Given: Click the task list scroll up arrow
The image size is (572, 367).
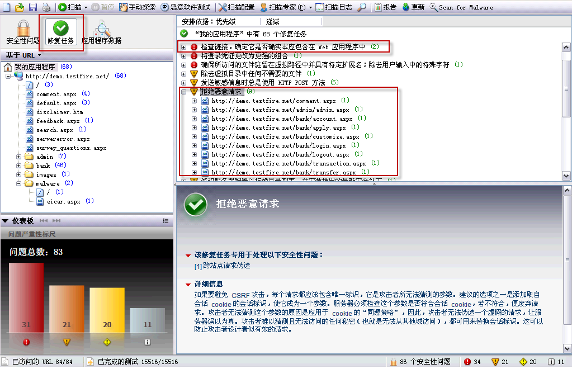Looking at the screenshot, I should tap(566, 47).
